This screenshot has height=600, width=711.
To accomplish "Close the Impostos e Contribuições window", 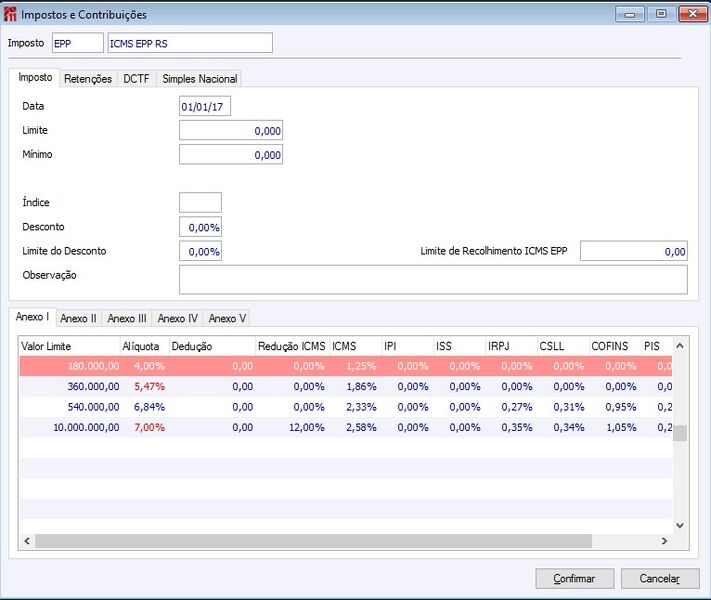I will (x=692, y=14).
